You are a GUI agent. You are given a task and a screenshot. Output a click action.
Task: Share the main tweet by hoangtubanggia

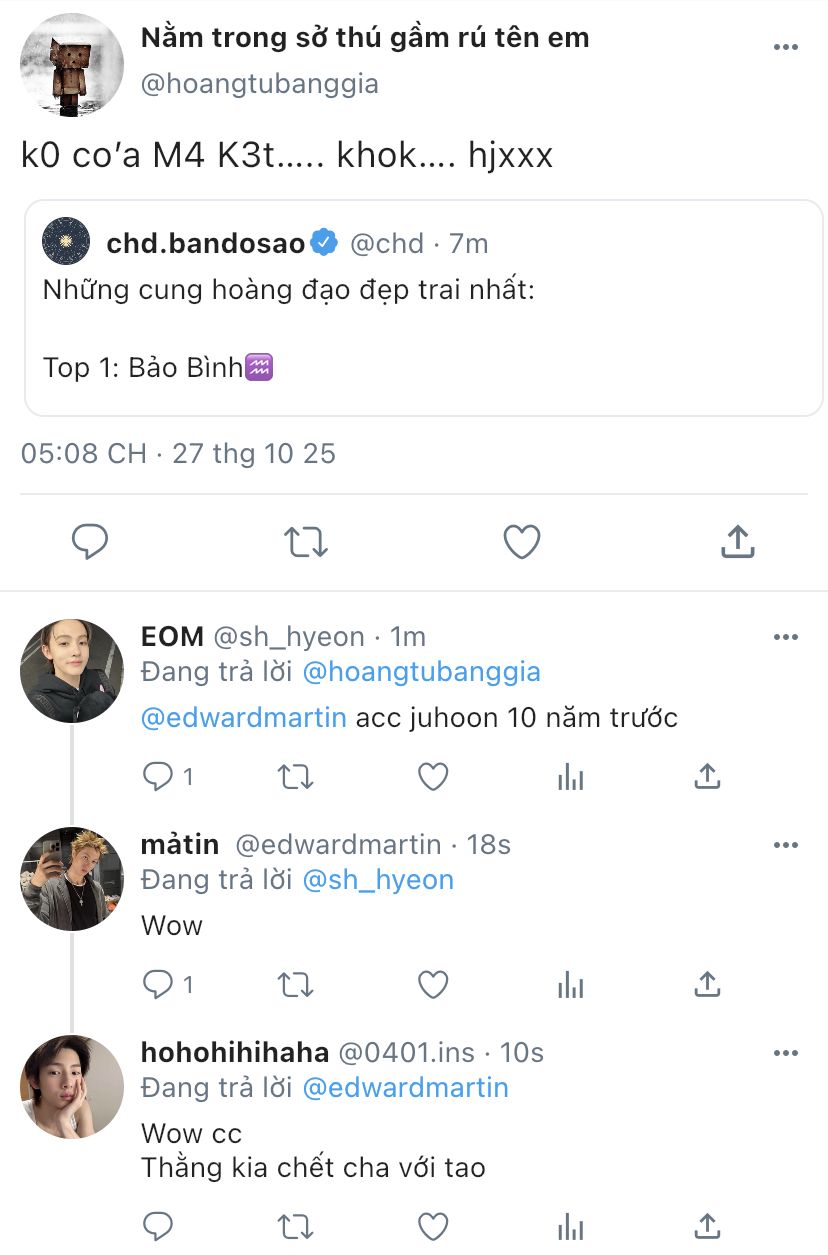click(x=737, y=542)
